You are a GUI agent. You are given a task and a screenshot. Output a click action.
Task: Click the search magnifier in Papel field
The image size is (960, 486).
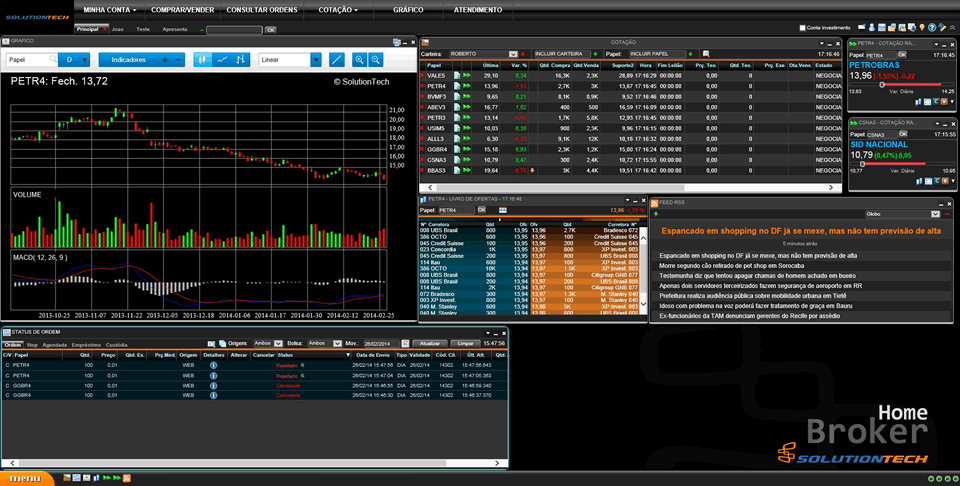53,59
